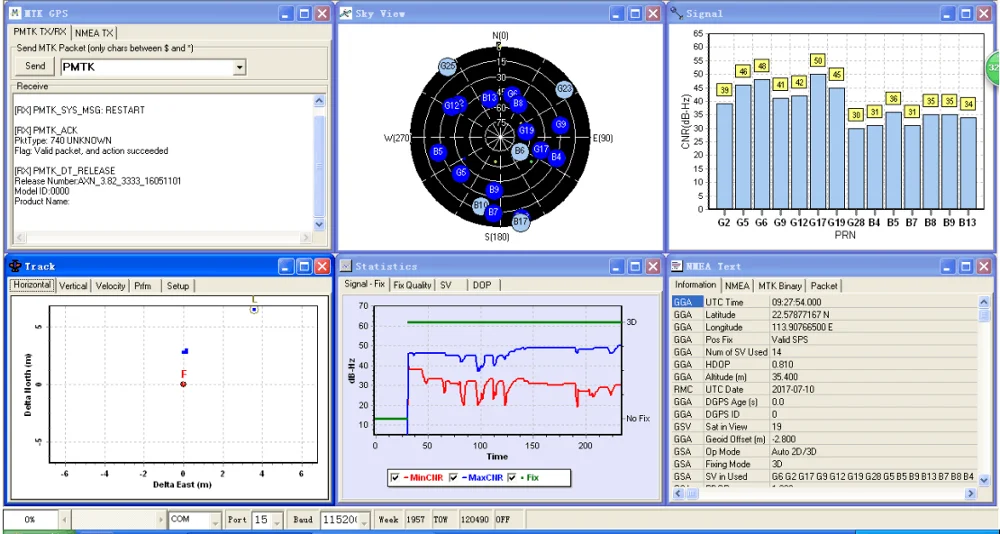Open the Port 15 dropdown

pos(276,520)
